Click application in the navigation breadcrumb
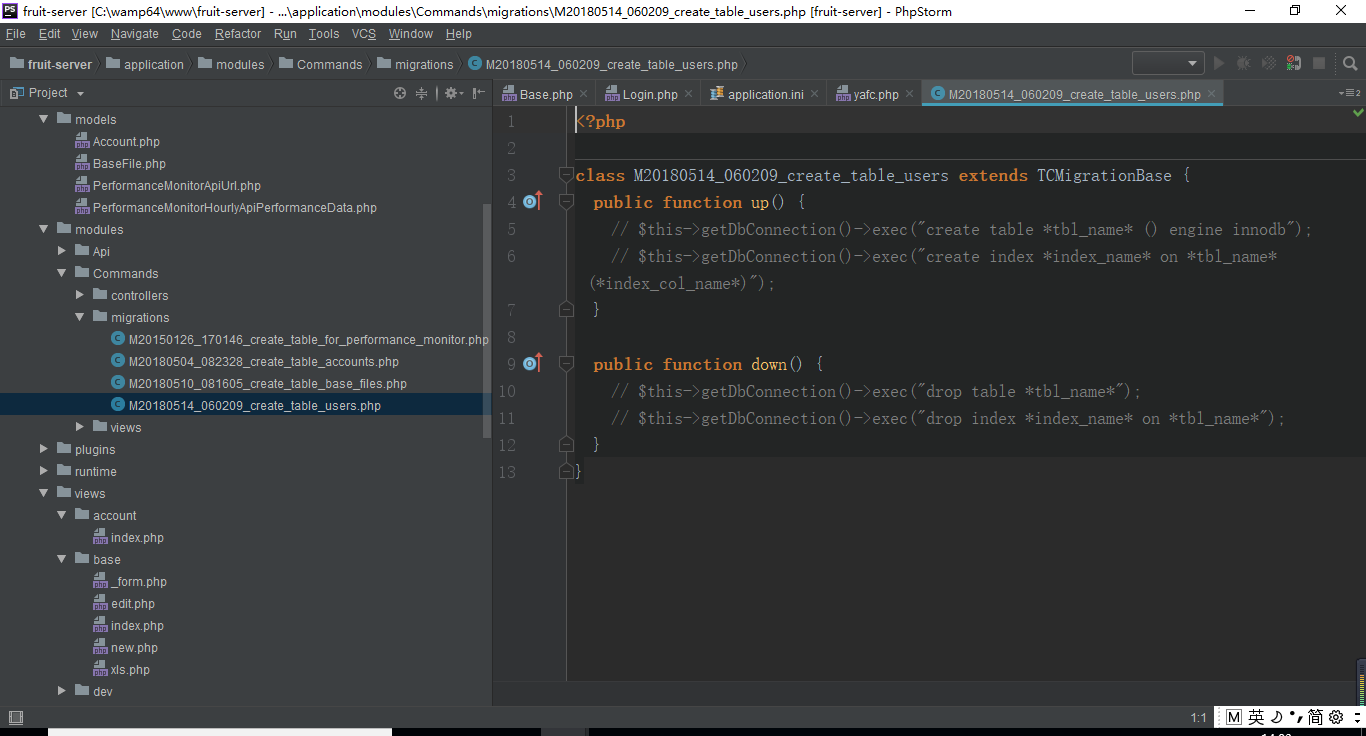1366x736 pixels. tap(144, 64)
